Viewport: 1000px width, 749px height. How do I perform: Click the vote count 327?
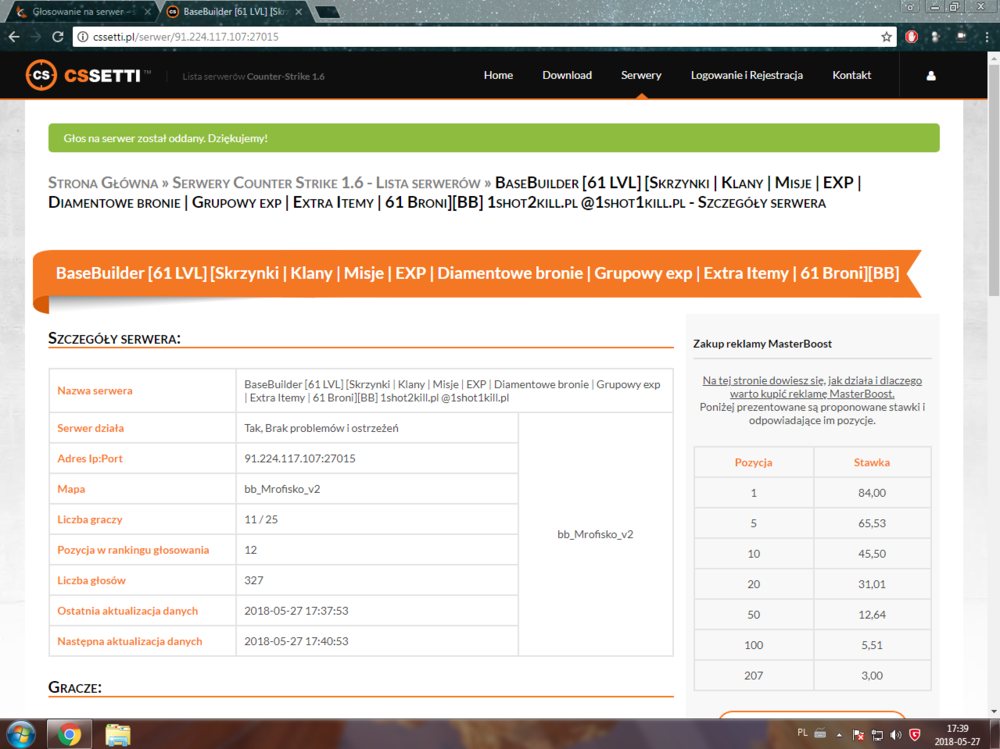coord(254,580)
